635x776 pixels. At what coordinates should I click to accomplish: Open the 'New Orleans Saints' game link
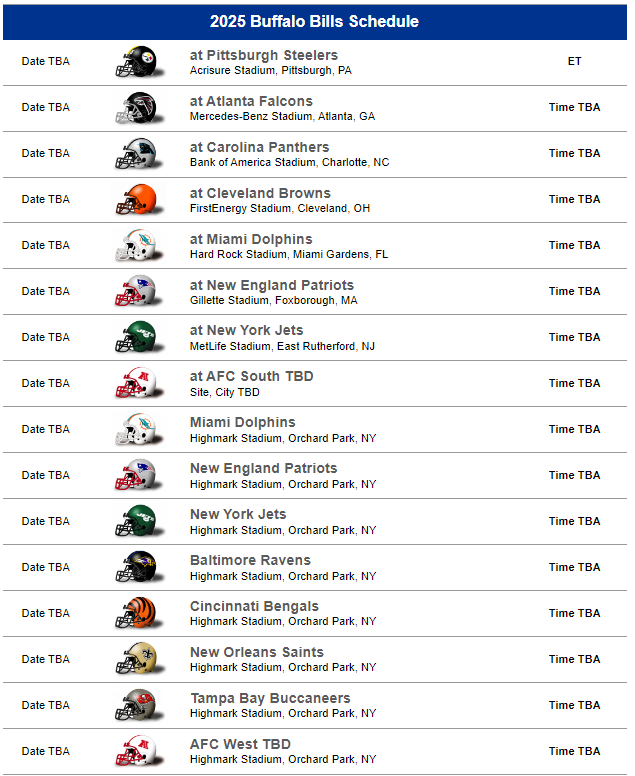coord(257,652)
